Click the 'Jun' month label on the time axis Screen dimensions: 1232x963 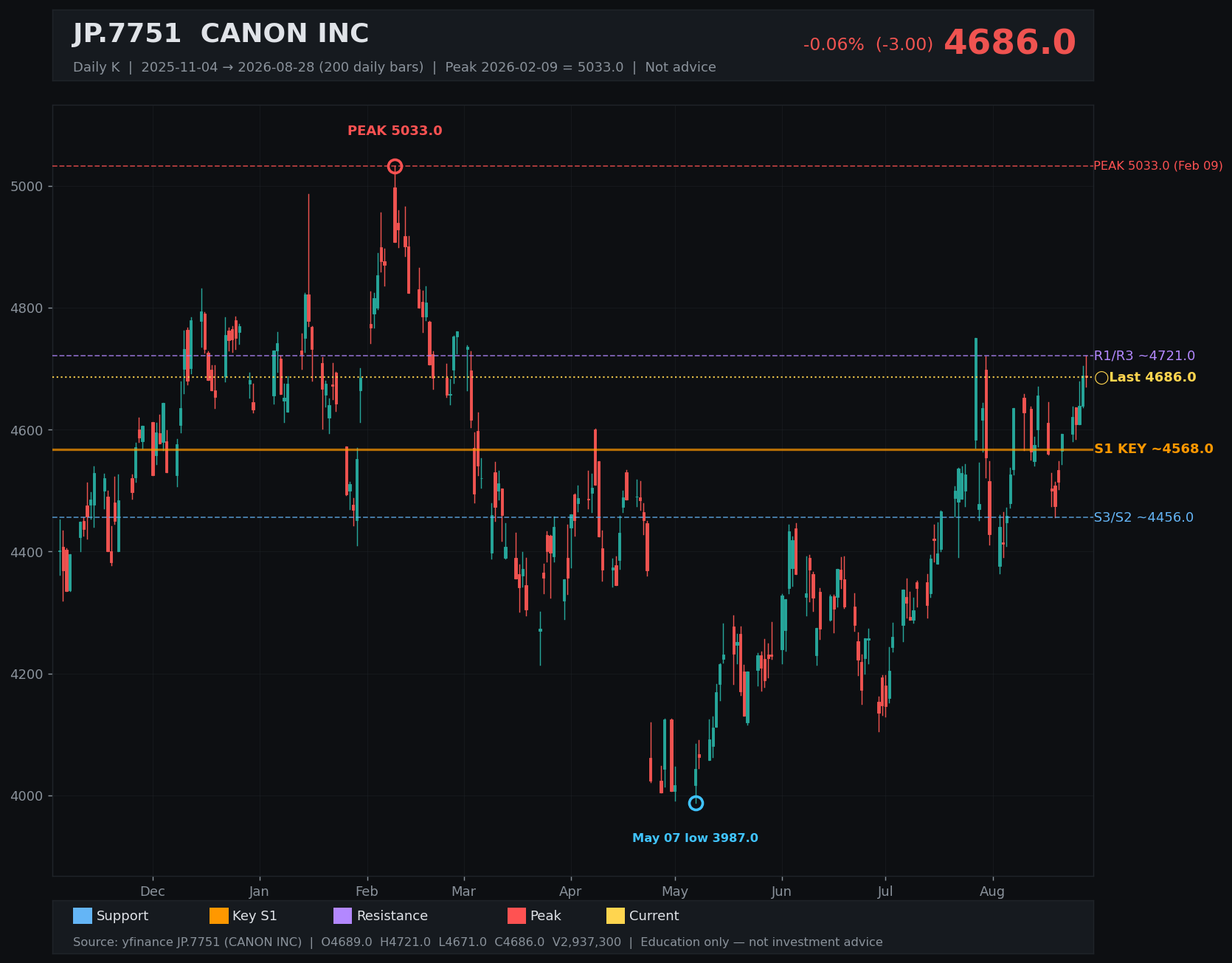(781, 891)
